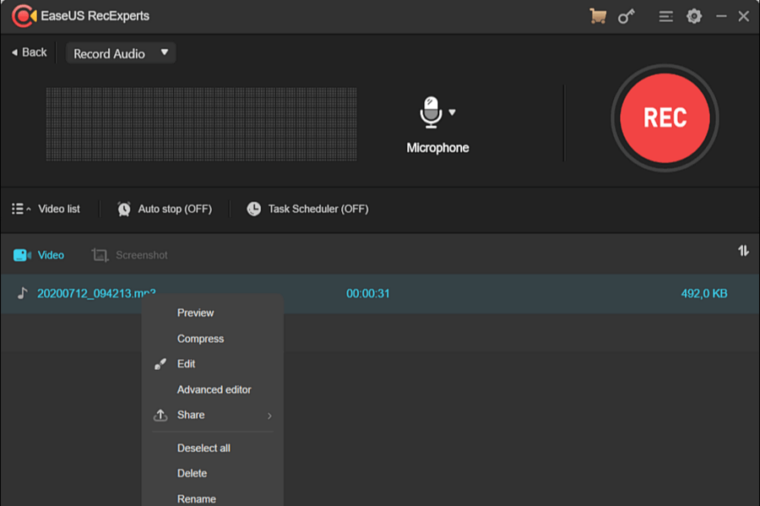Screen dimensions: 760x506
Task: Click the shopping cart purchase icon
Action: point(598,16)
